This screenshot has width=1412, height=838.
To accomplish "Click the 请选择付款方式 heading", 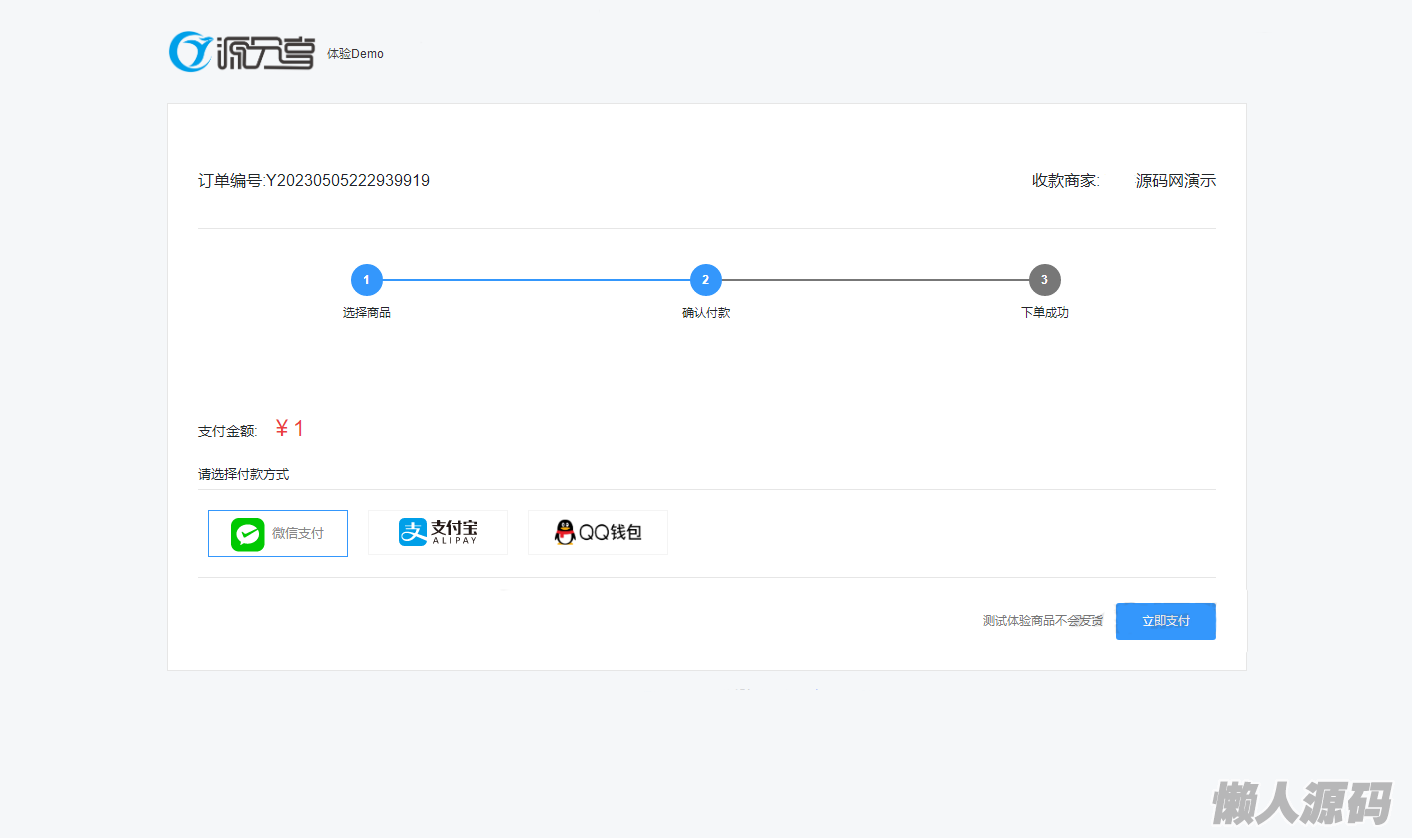I will pos(244,474).
